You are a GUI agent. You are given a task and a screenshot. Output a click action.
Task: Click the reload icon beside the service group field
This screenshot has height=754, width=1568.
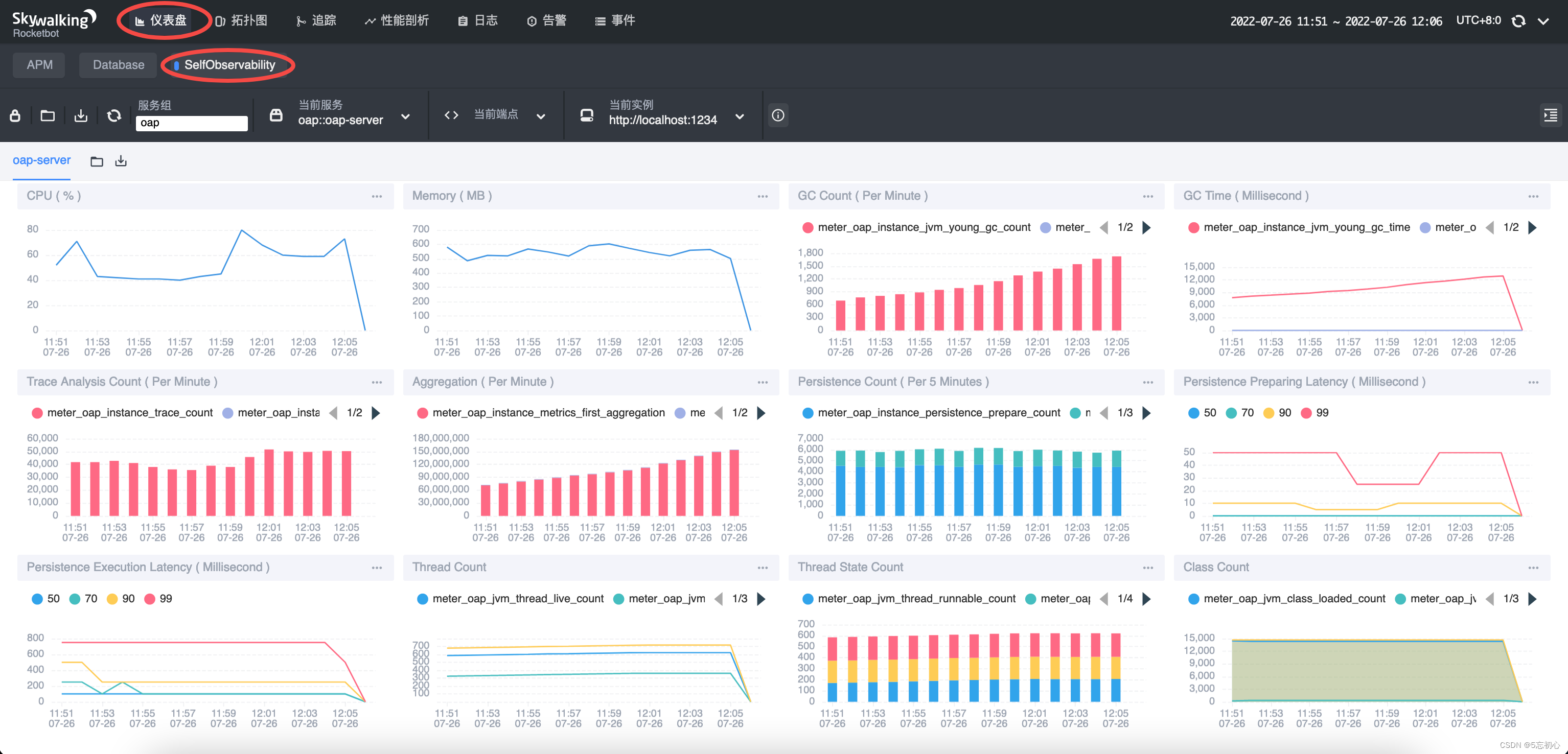pyautogui.click(x=114, y=115)
